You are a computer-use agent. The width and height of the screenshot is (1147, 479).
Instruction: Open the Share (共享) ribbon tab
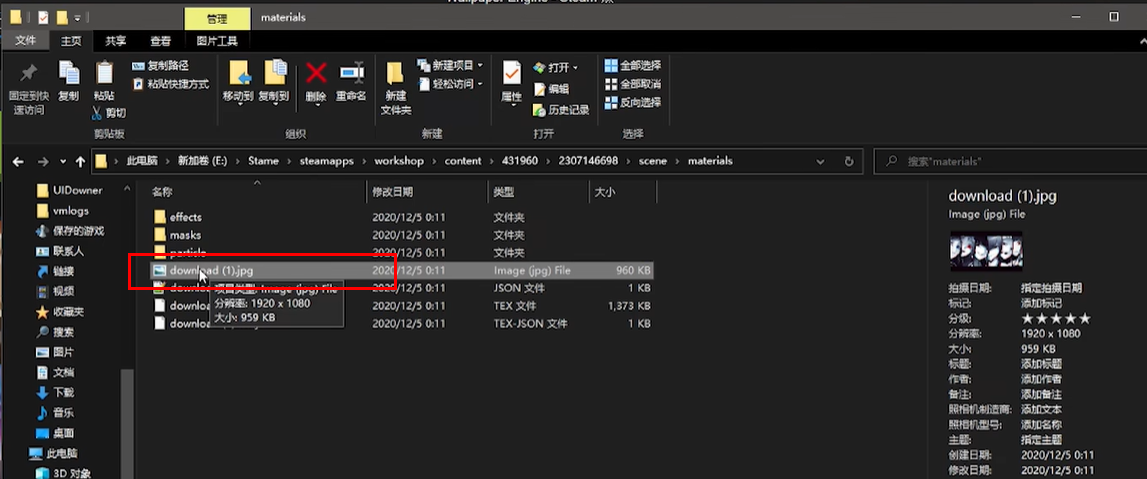pos(116,41)
